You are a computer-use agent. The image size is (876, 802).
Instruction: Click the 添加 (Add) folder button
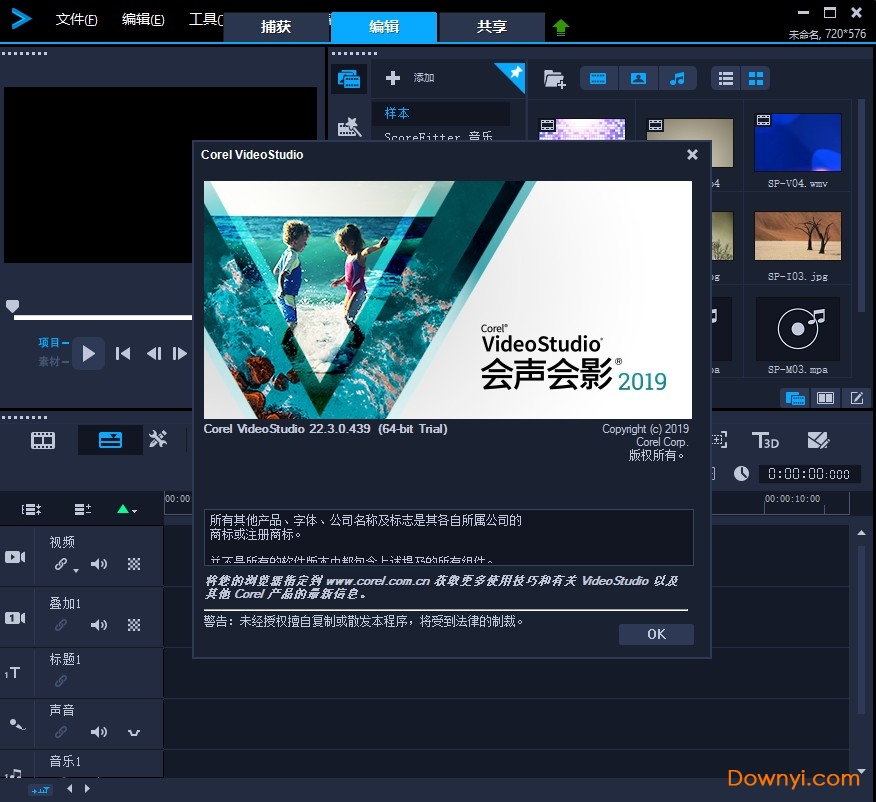pos(411,78)
